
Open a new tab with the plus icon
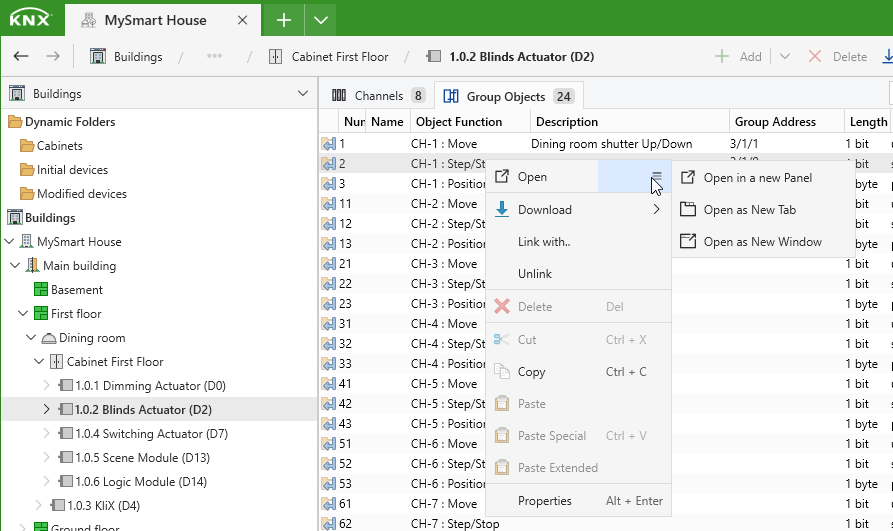[x=284, y=21]
